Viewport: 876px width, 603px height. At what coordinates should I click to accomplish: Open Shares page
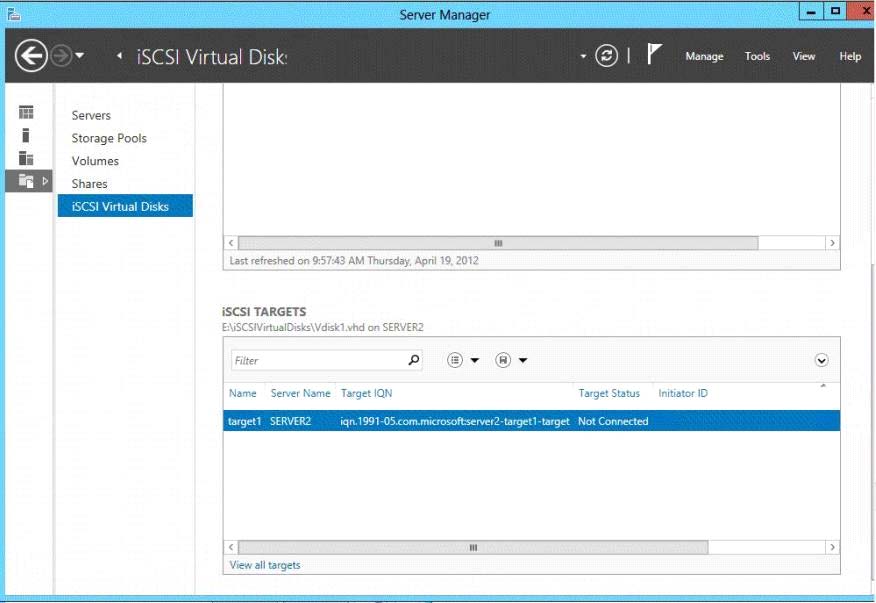pos(89,184)
